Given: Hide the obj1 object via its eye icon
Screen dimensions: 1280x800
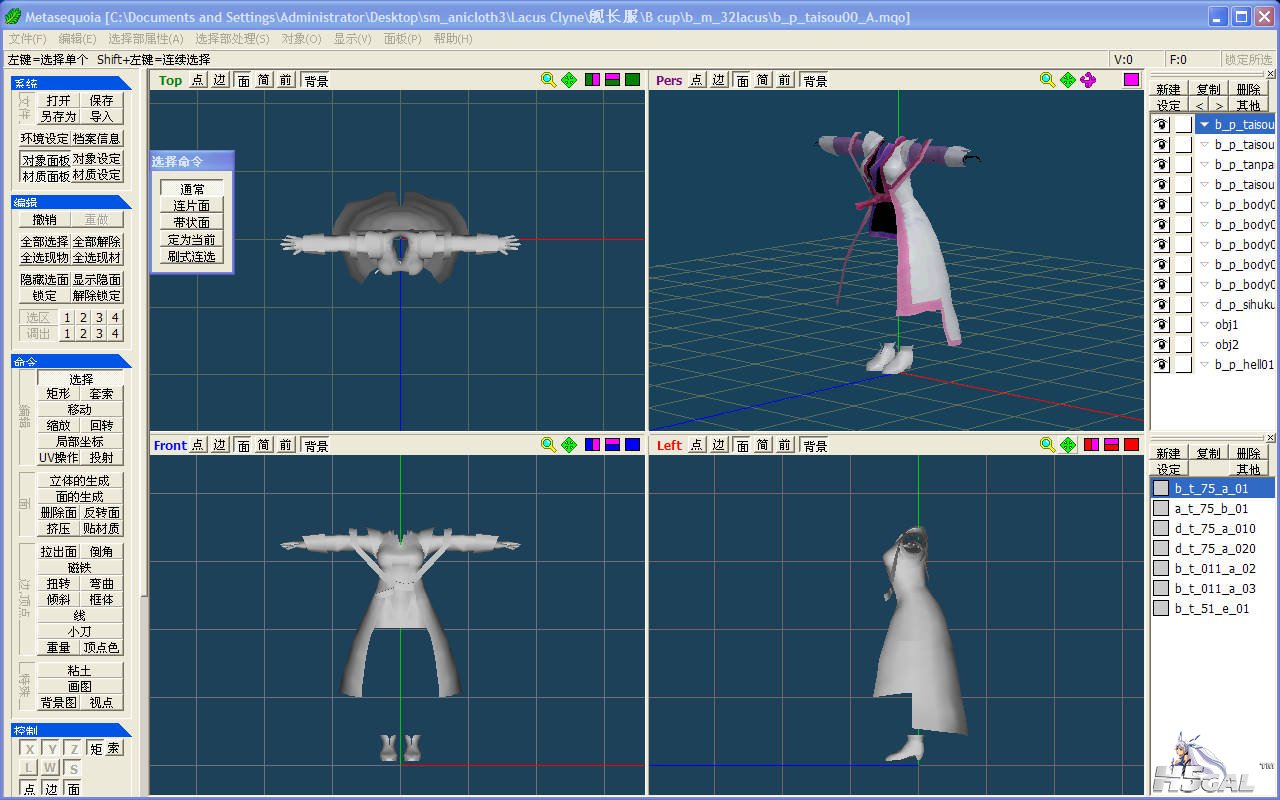Looking at the screenshot, I should coord(1161,325).
